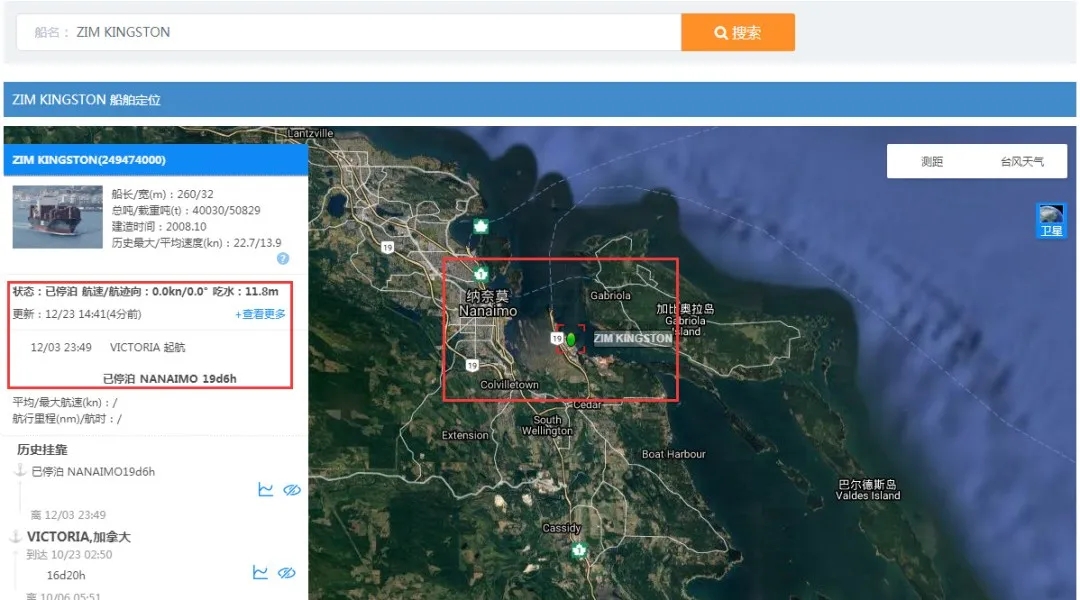Hide the NANAIMO stop with its eye icon

pos(292,490)
